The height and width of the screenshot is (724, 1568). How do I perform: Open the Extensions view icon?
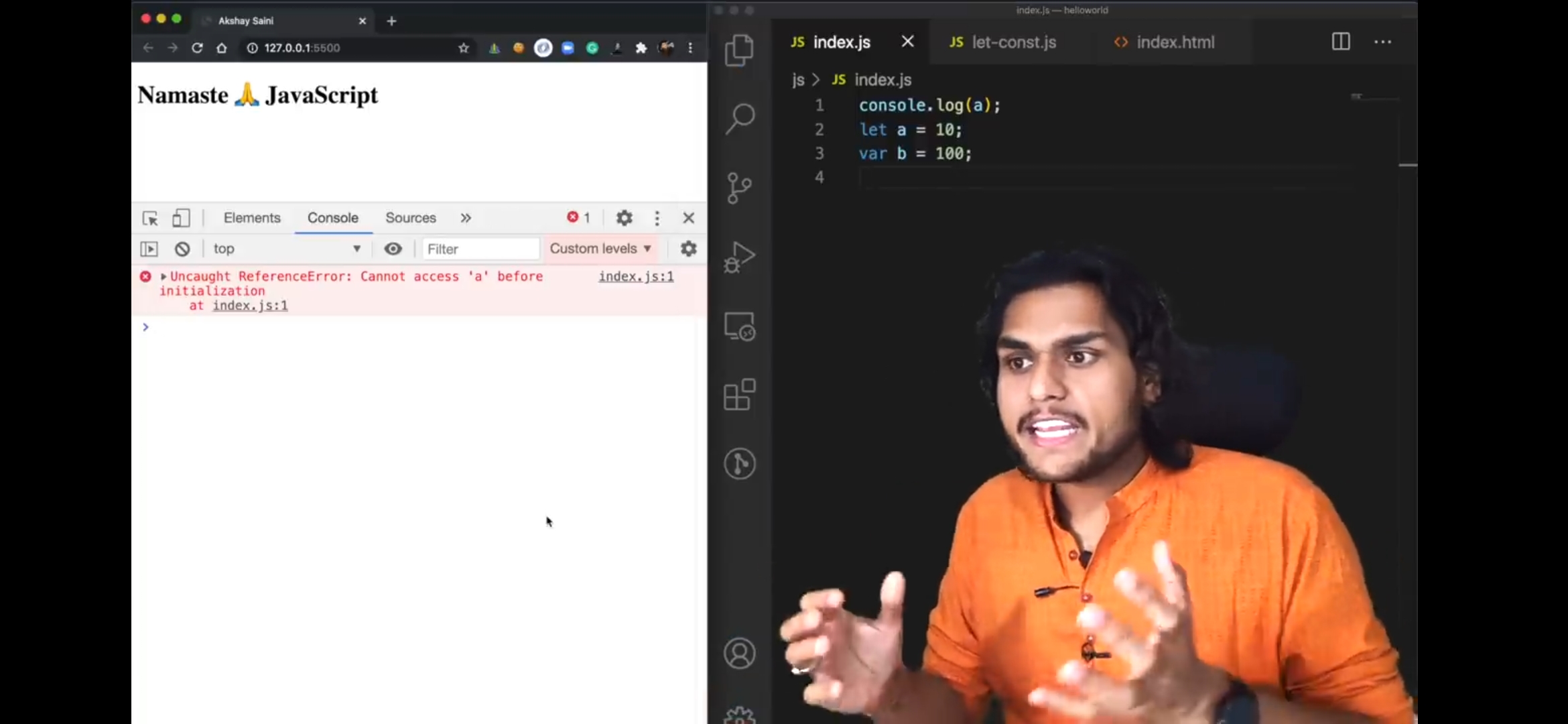(x=739, y=394)
